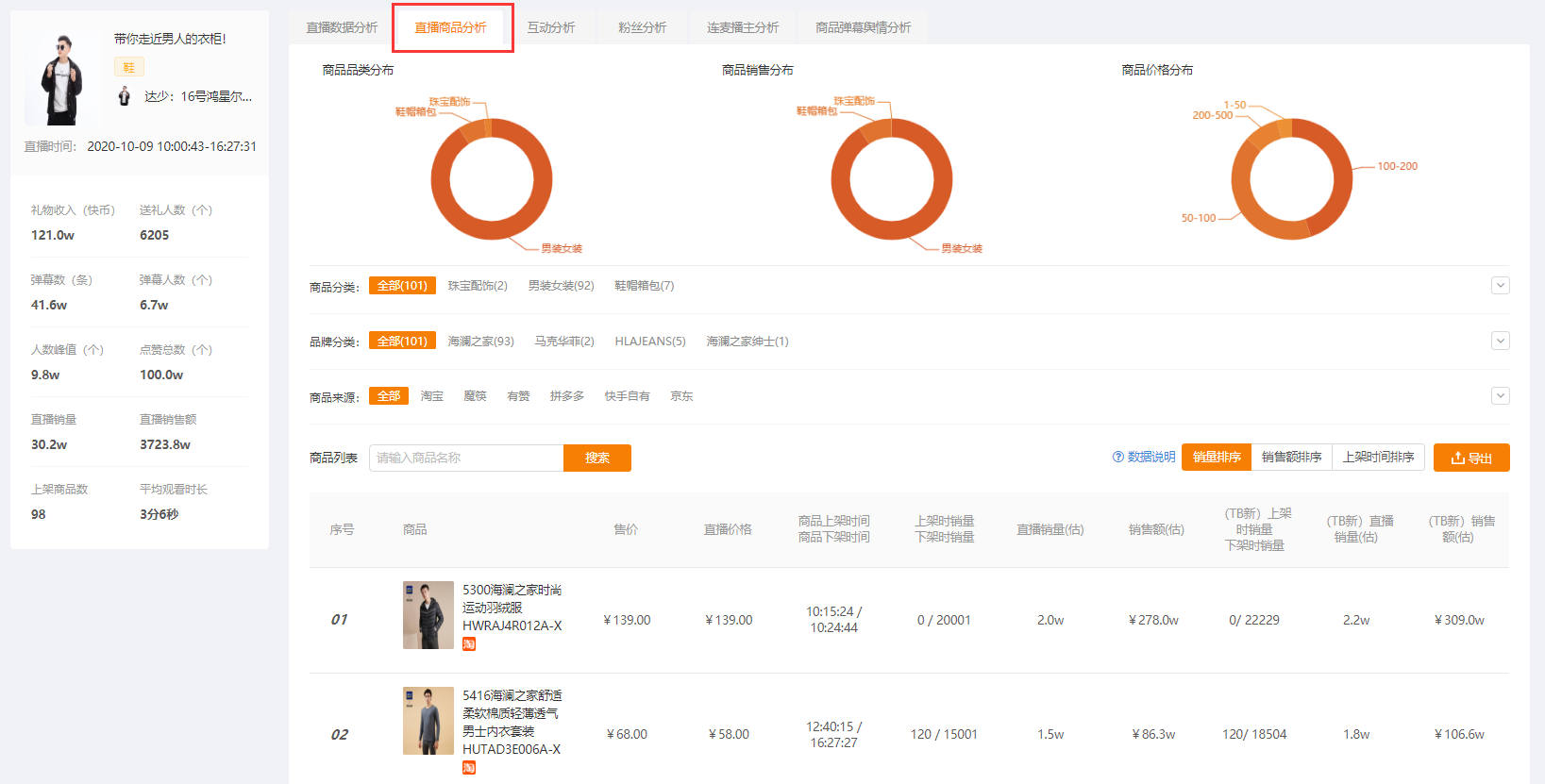Filter by brand 海澜之家绅士(1)
1545x784 pixels.
[x=747, y=341]
